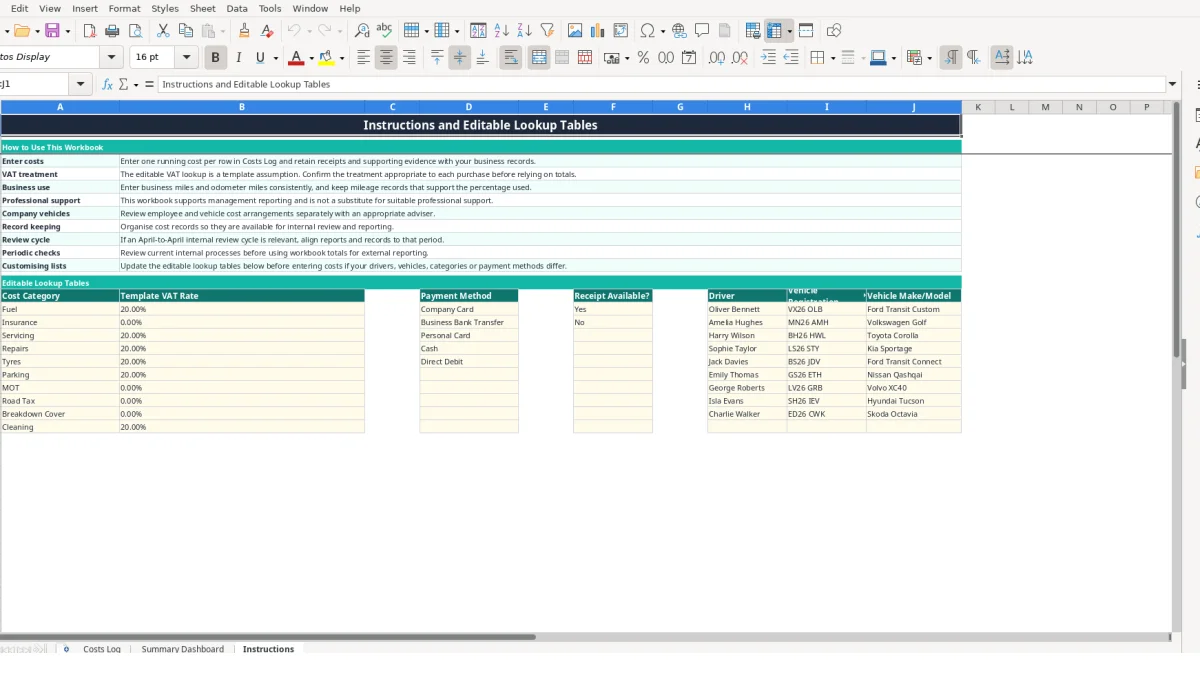Expand the borders dropdown arrow
The height and width of the screenshot is (675, 1200).
pos(832,58)
